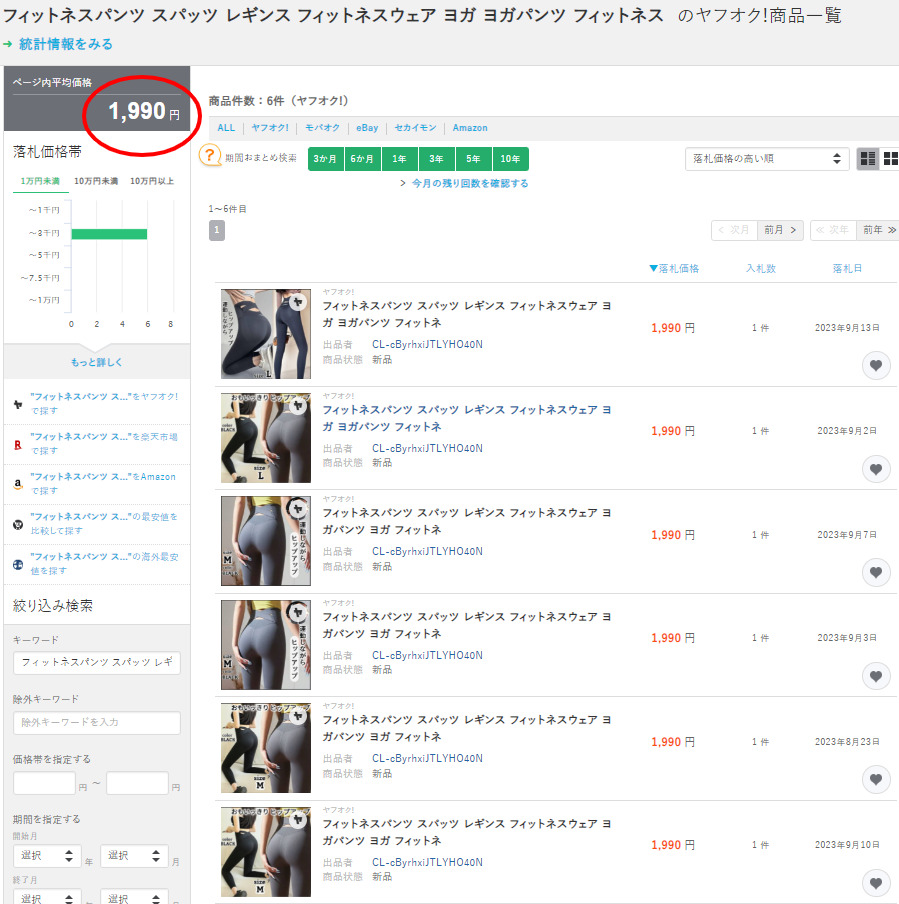Go to previous month with 前月 button

(x=780, y=230)
